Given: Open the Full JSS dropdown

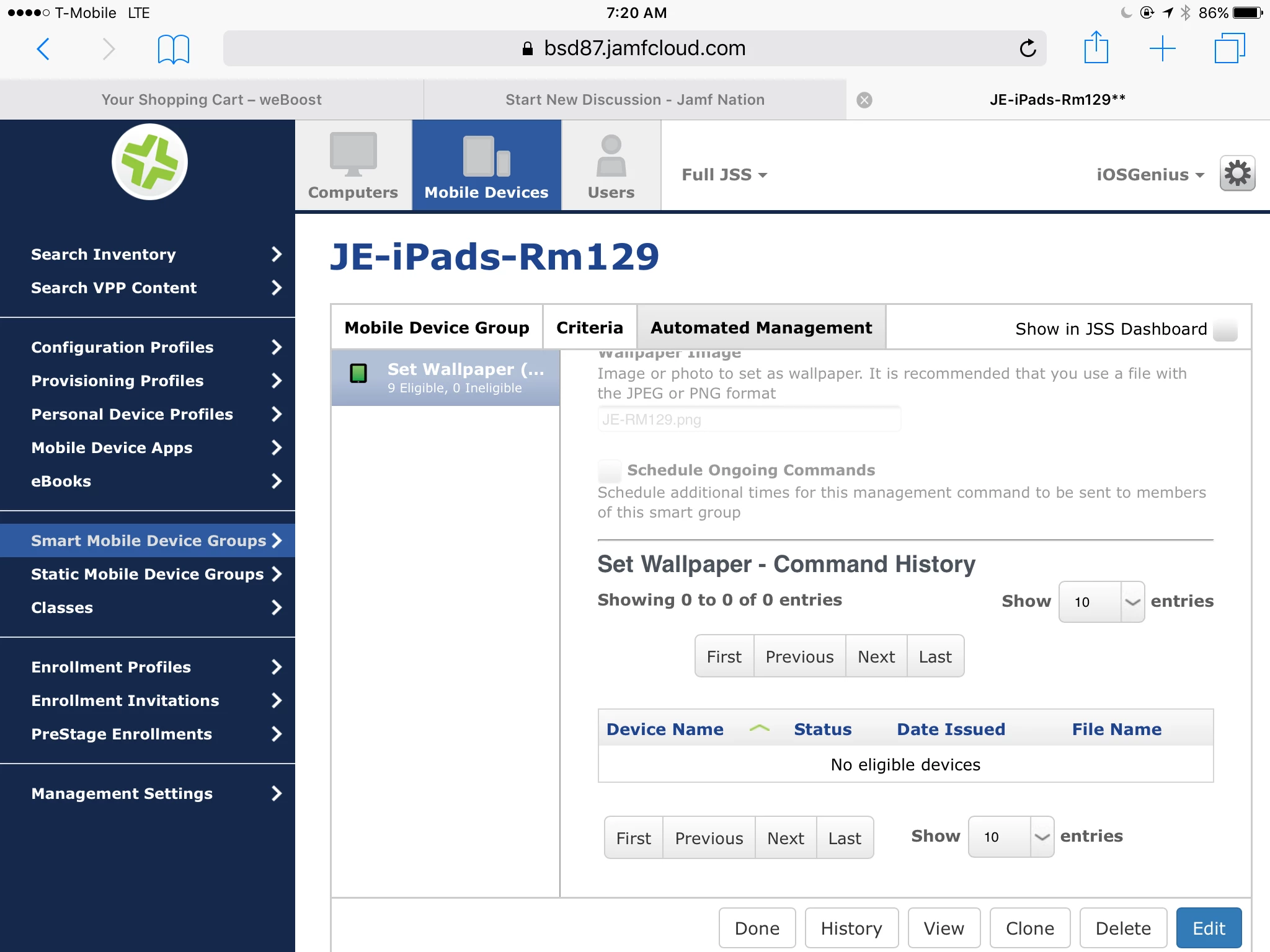Looking at the screenshot, I should tap(724, 175).
